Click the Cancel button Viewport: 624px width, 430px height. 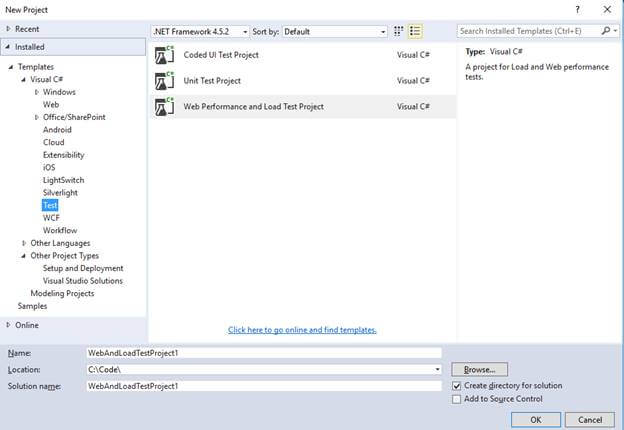590,420
